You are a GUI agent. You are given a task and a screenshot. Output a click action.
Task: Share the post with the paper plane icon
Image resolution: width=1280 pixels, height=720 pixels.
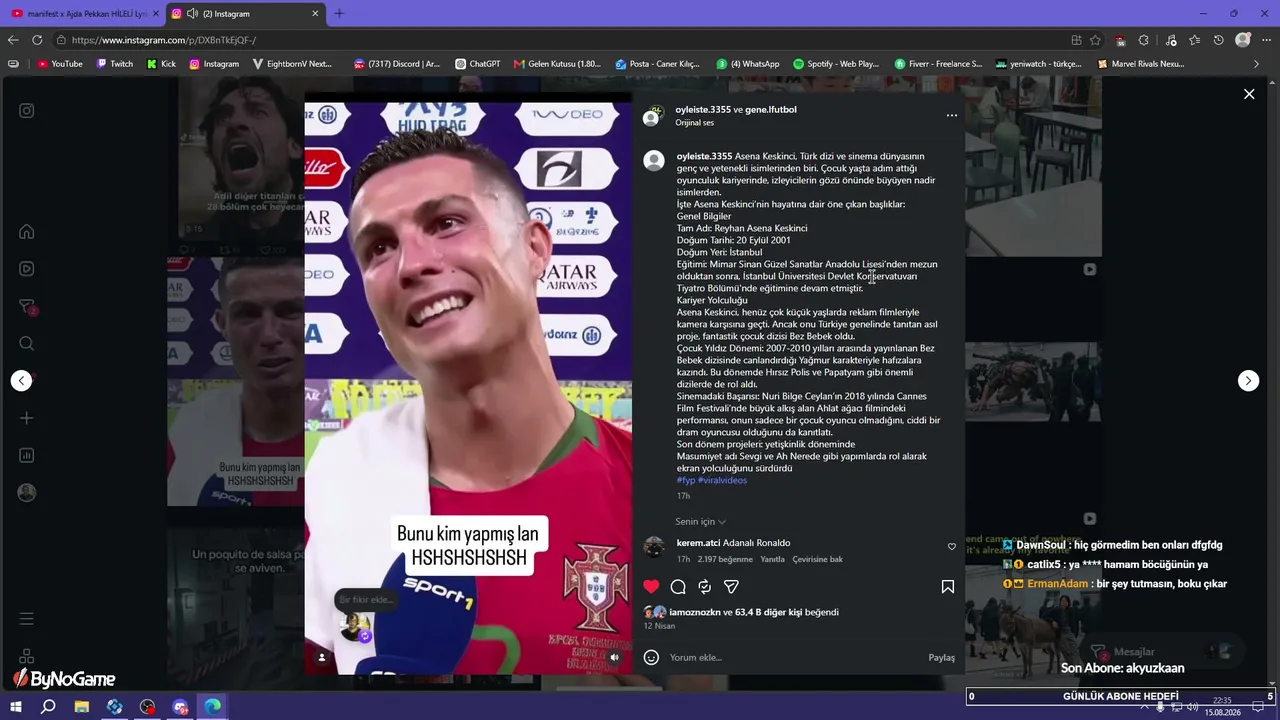[x=731, y=587]
